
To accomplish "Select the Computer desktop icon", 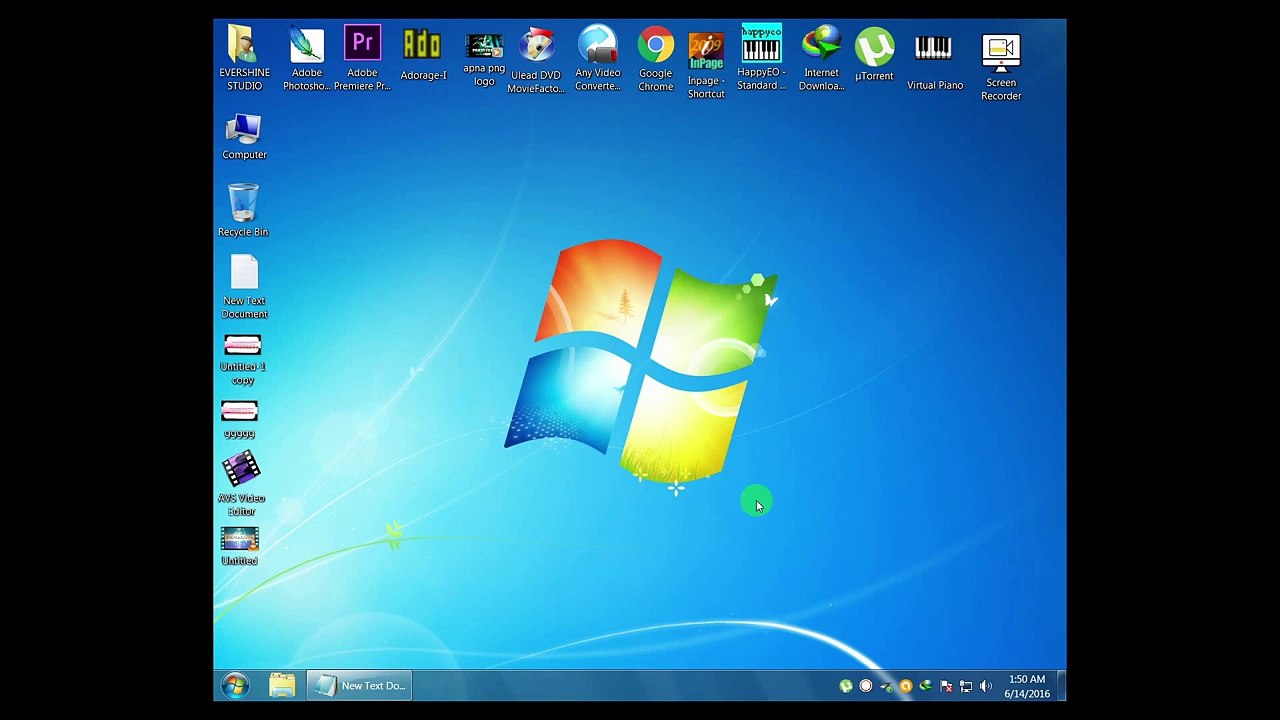I will click(x=244, y=137).
